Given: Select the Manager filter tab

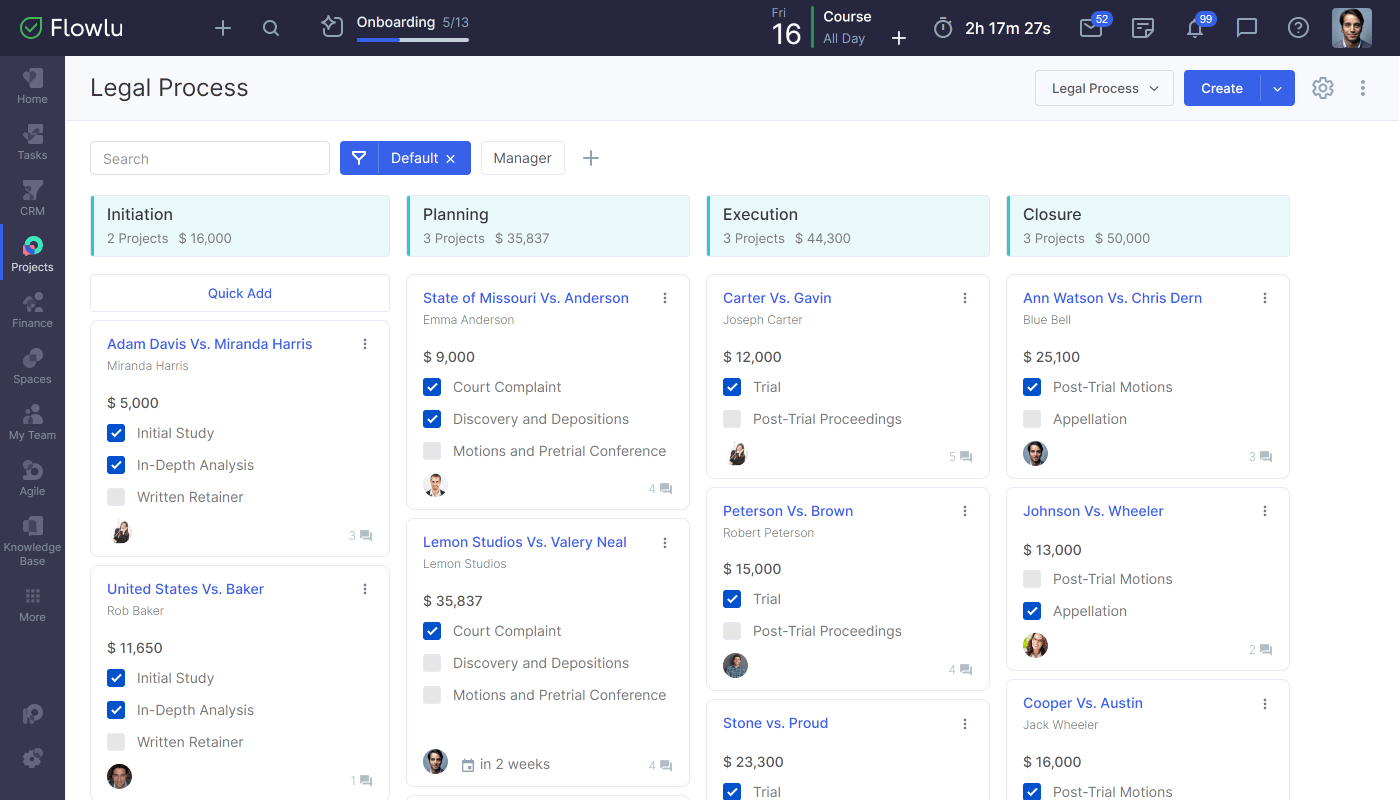Looking at the screenshot, I should (x=522, y=158).
